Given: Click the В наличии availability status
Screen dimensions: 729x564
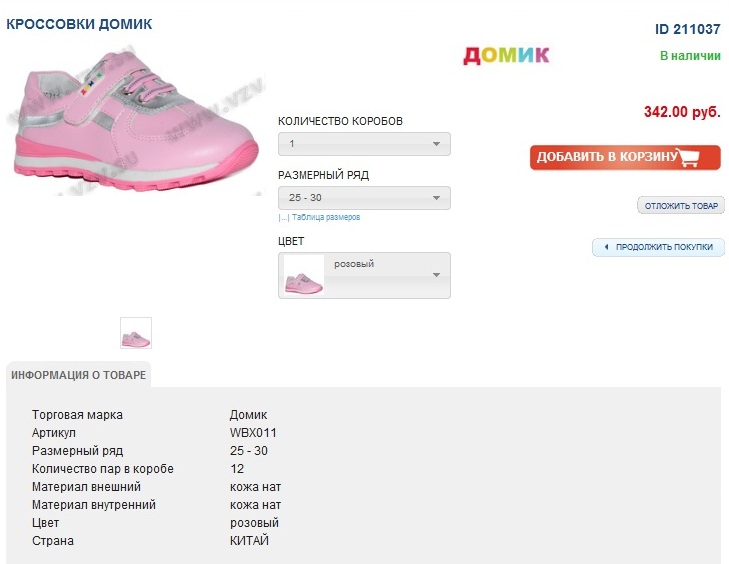Looking at the screenshot, I should point(690,56).
